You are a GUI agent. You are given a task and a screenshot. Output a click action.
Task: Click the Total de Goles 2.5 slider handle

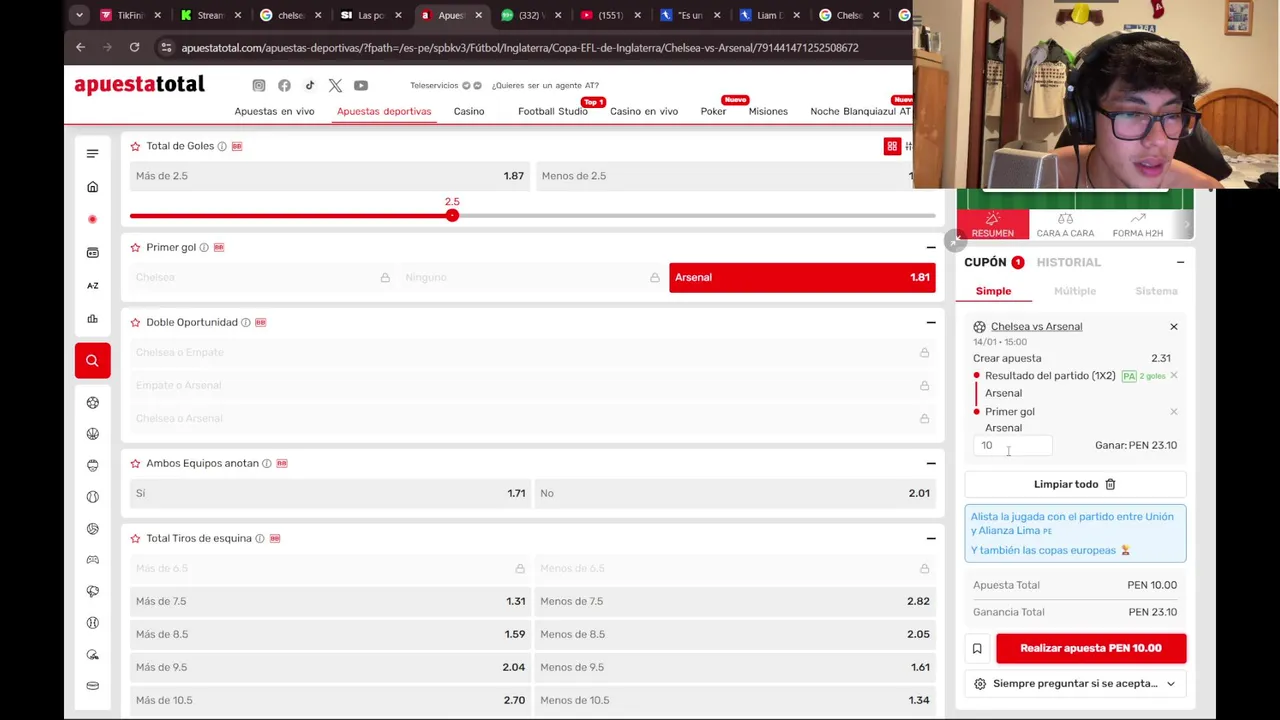452,215
